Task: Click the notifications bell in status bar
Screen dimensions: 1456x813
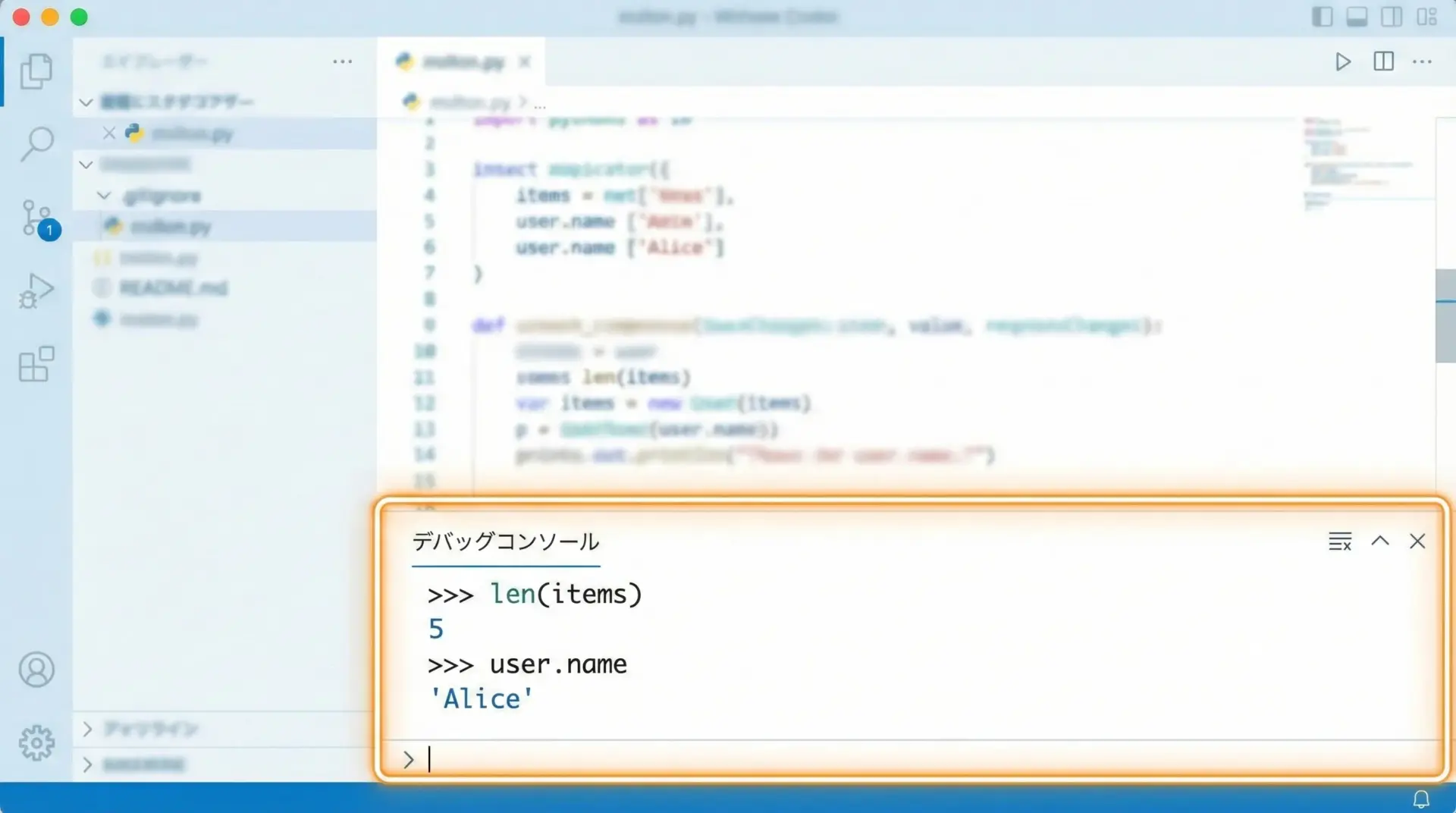Action: coord(1420,799)
